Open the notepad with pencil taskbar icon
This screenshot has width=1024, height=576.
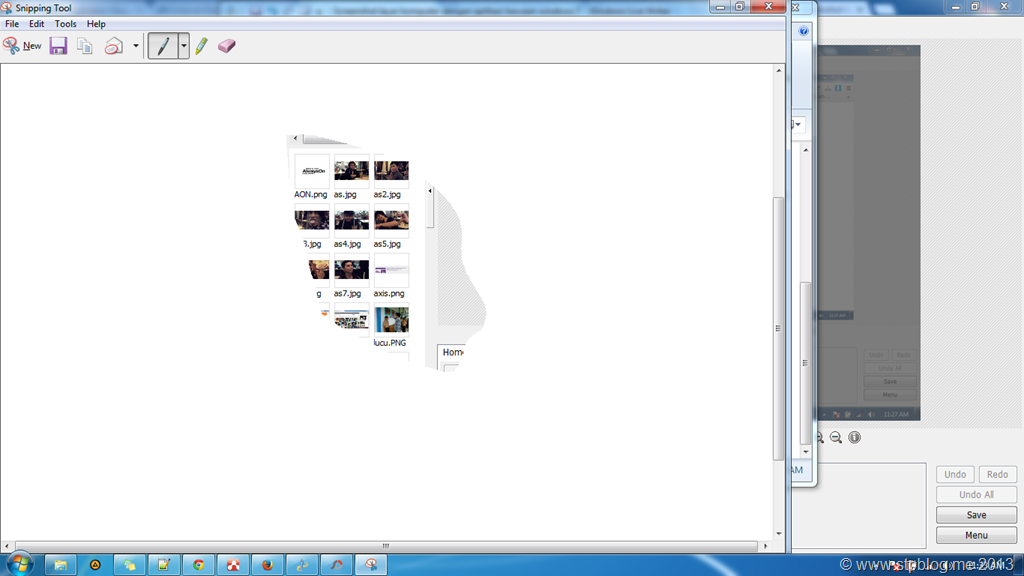[x=164, y=565]
